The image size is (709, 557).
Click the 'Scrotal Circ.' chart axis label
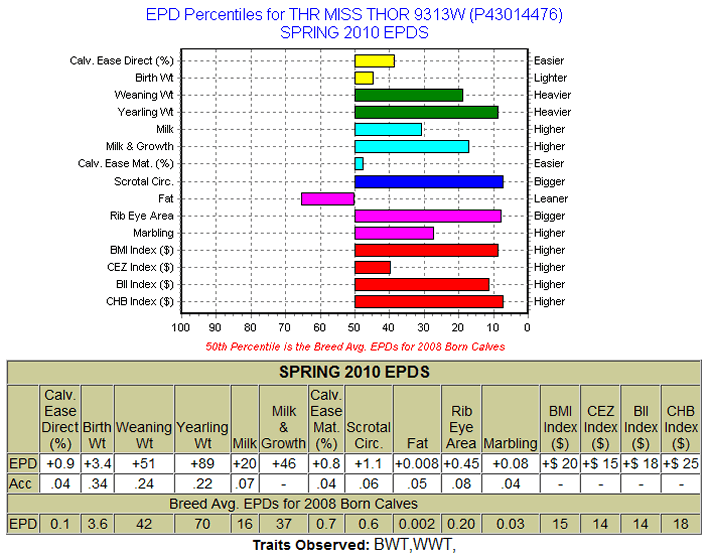[x=144, y=182]
